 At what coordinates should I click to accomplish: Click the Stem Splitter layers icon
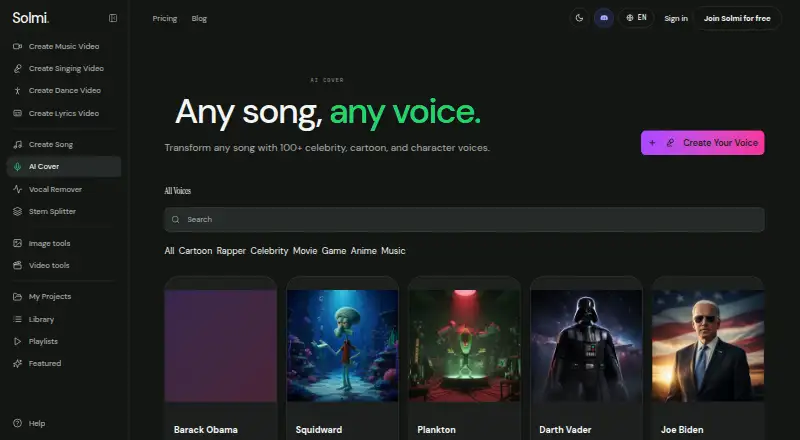pyautogui.click(x=17, y=211)
